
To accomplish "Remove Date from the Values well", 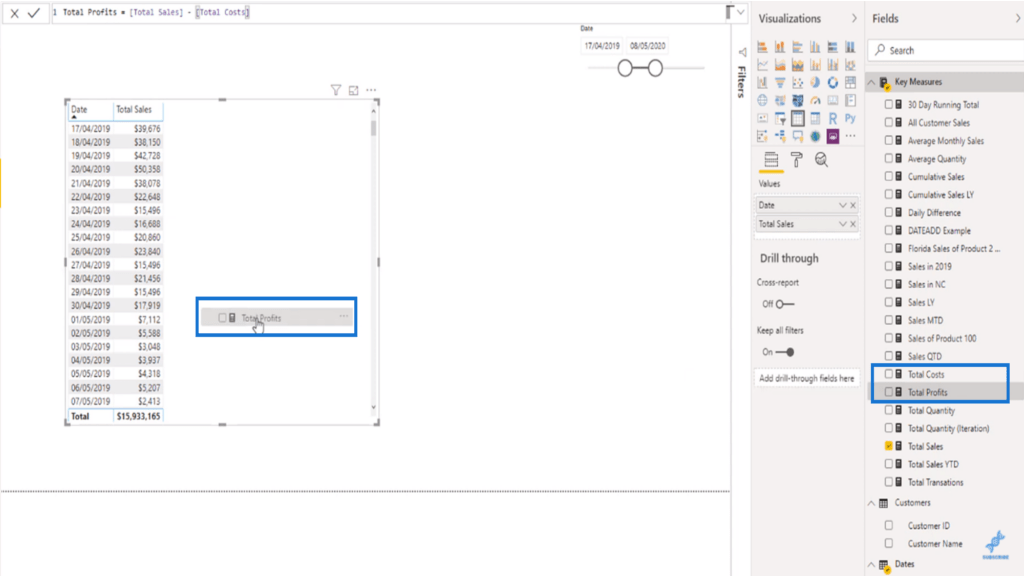I will tap(853, 205).
